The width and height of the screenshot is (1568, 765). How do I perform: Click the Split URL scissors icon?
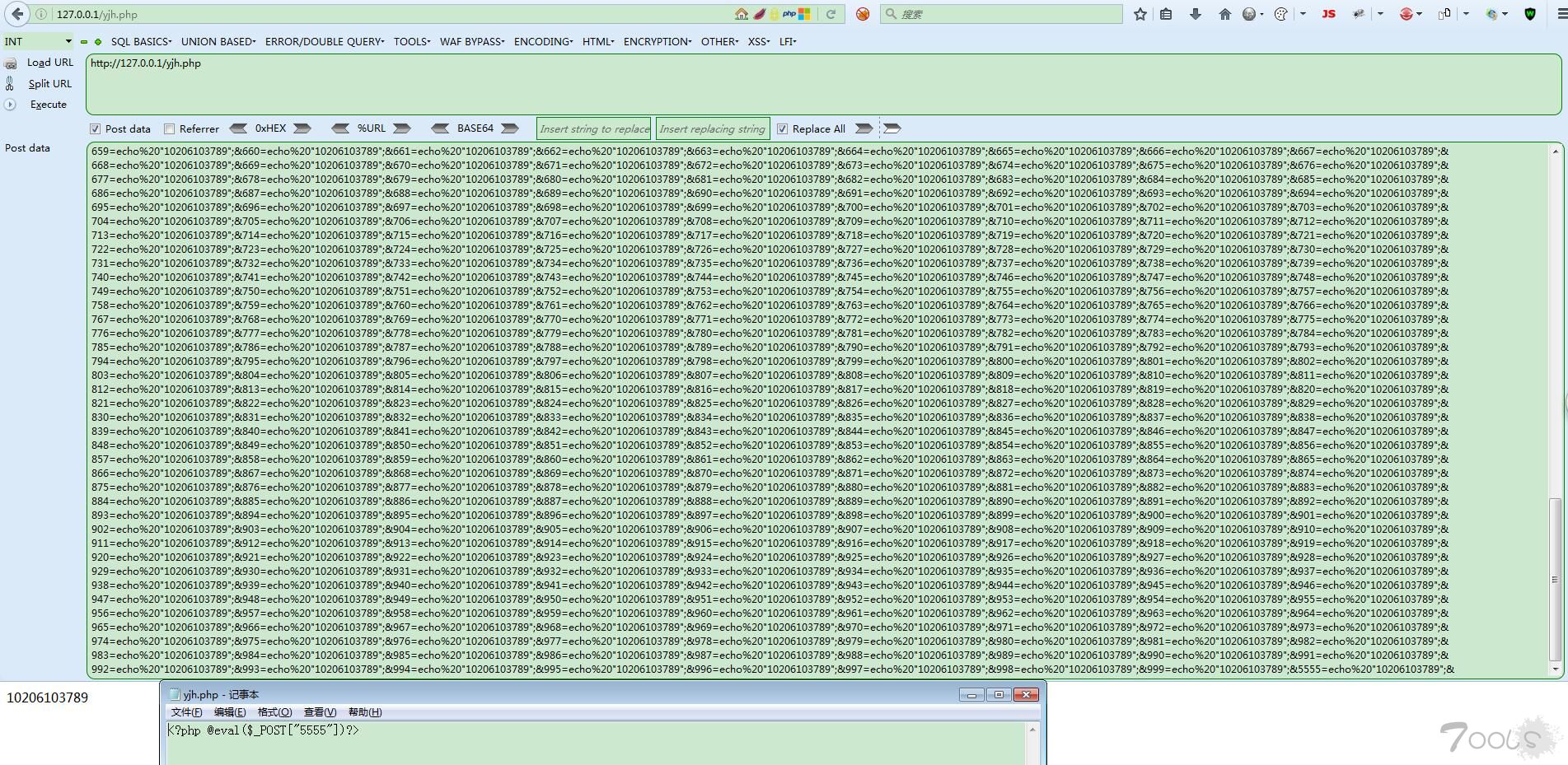tap(10, 83)
